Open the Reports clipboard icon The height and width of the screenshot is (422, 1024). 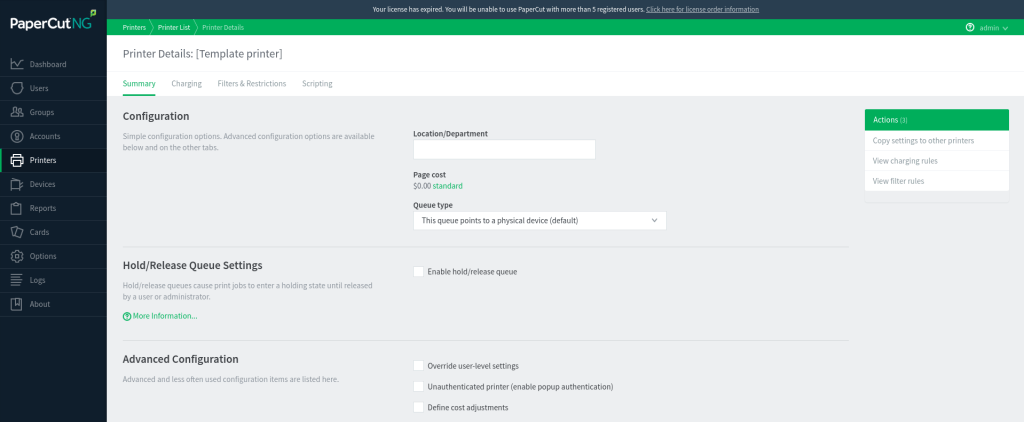point(17,208)
